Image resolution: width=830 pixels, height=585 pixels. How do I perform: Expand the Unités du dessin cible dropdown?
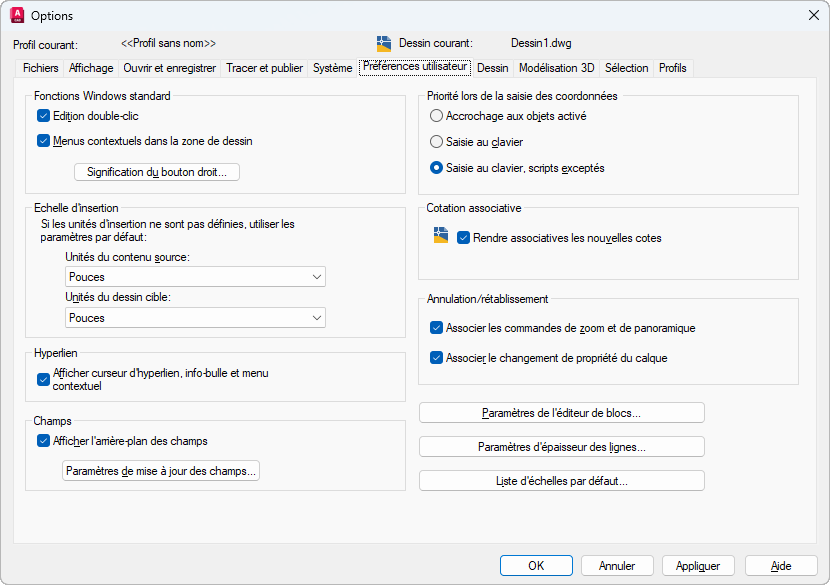click(196, 318)
